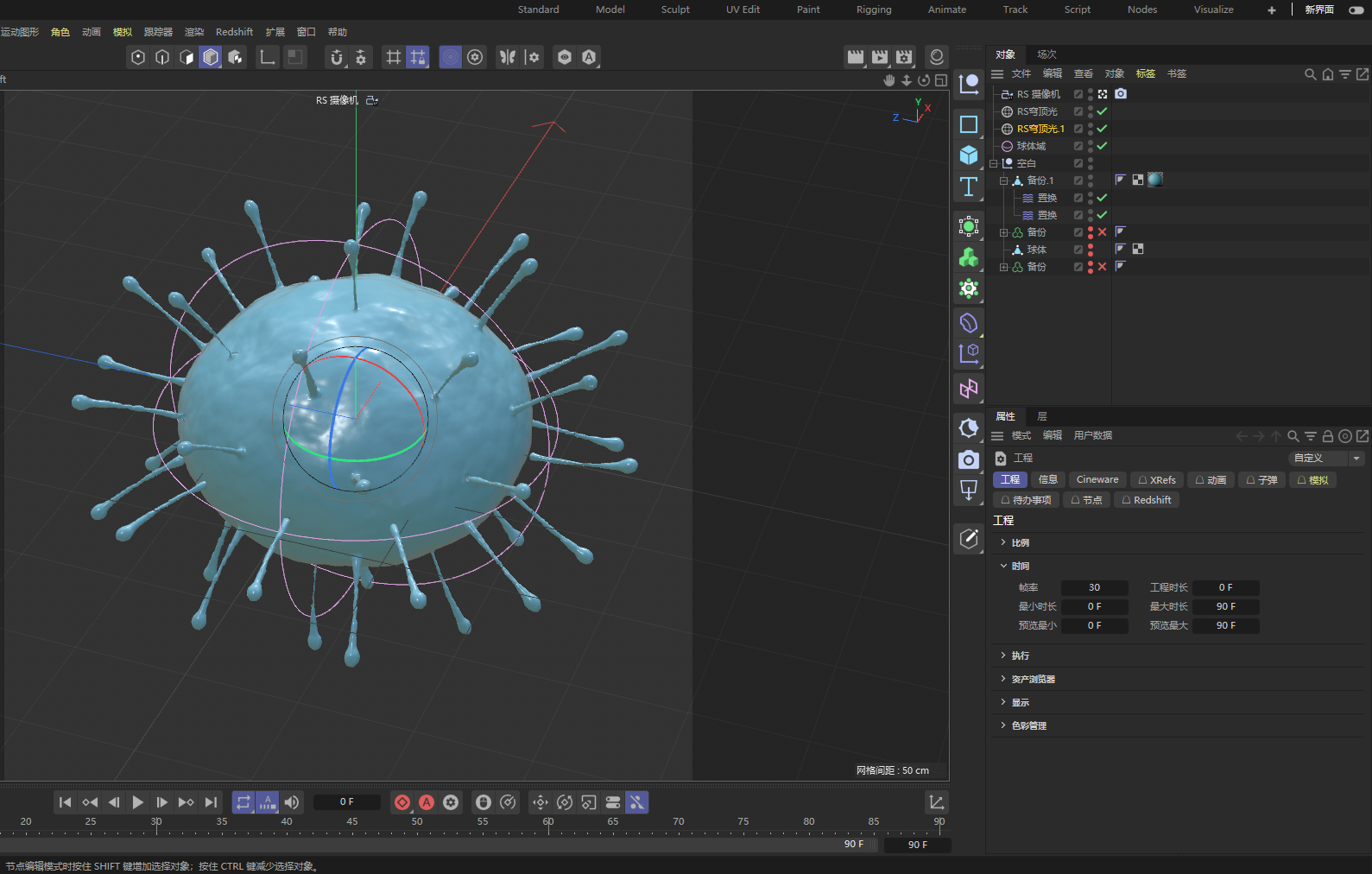Toggle green enable check on RS穹顶光
This screenshot has width=1372, height=874.
point(1102,111)
